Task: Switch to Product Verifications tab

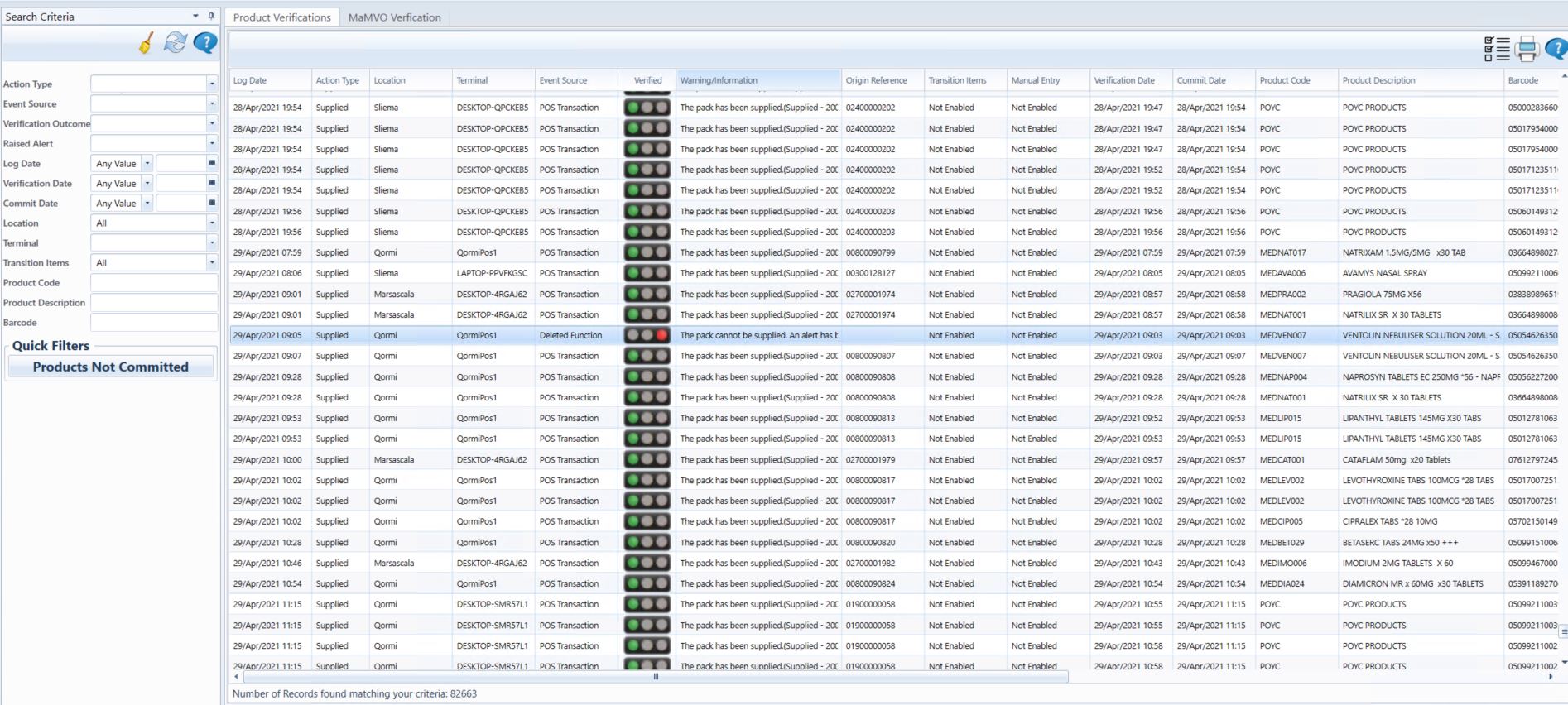Action: [x=281, y=17]
